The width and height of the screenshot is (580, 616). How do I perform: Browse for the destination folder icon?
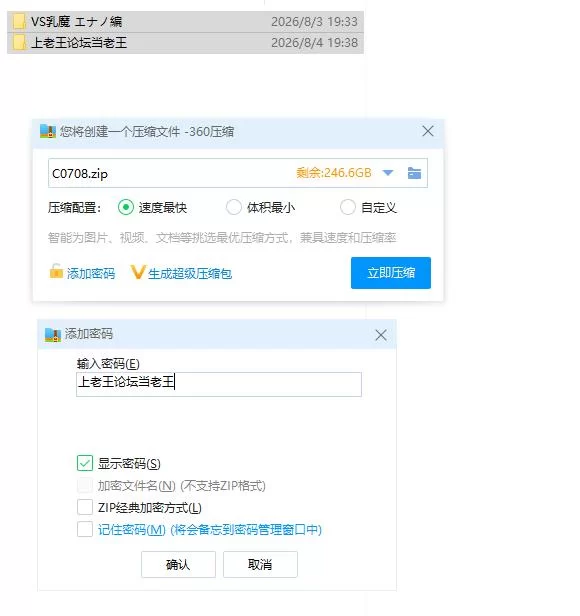(x=414, y=173)
